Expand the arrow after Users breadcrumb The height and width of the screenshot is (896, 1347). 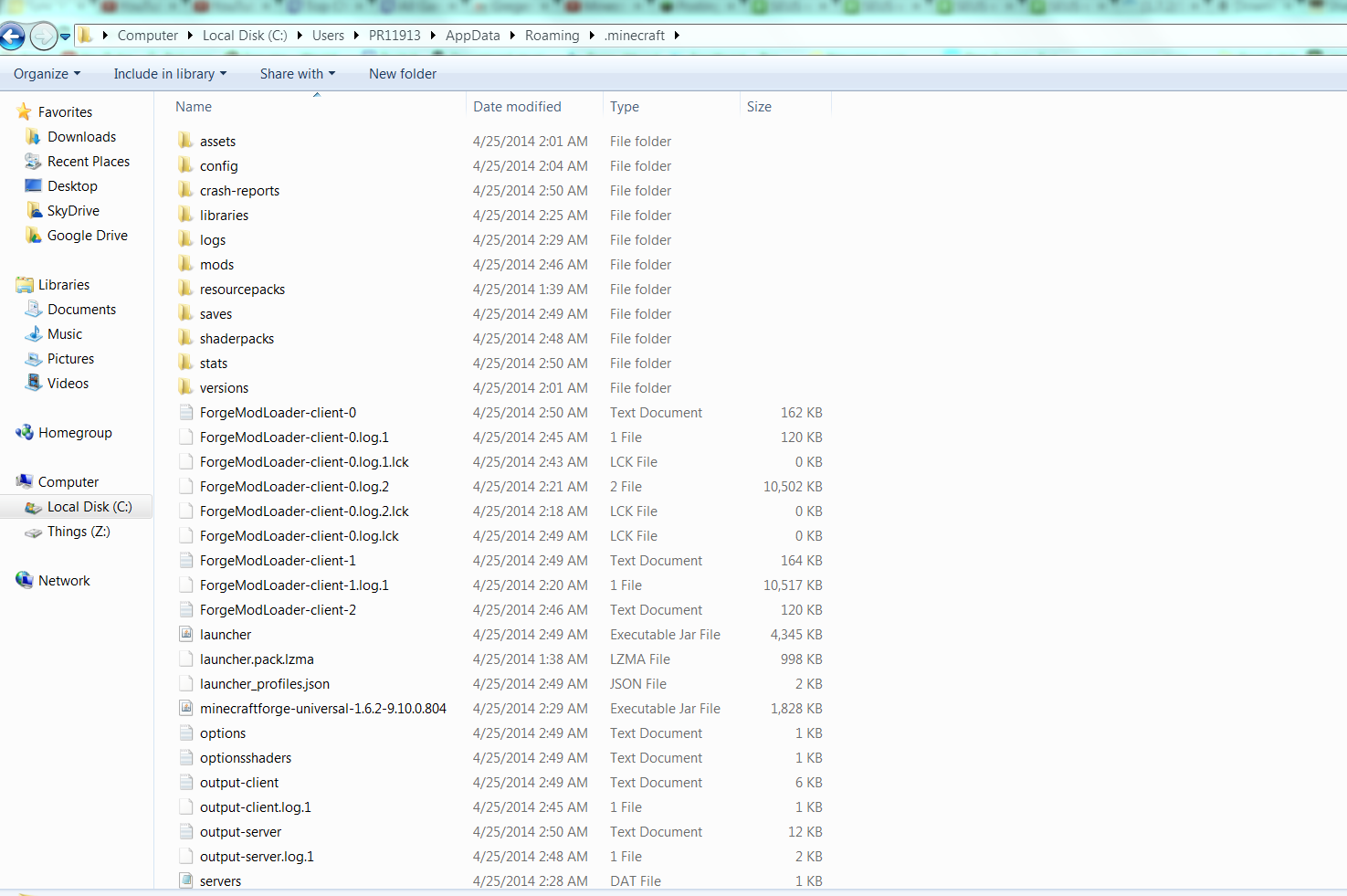356,36
